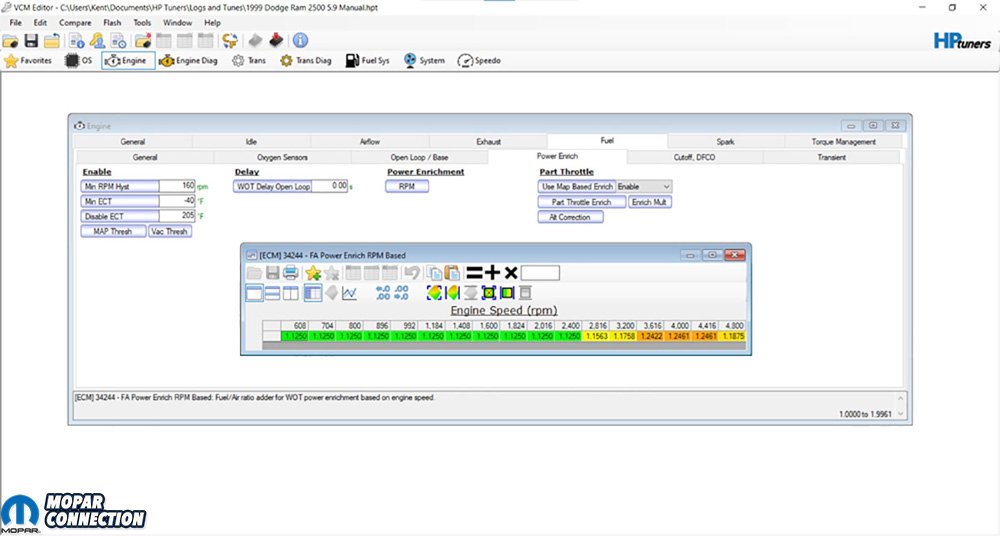This screenshot has height=536, width=1000.
Task: Click the save floppy disk icon in main toolbar
Action: point(31,41)
